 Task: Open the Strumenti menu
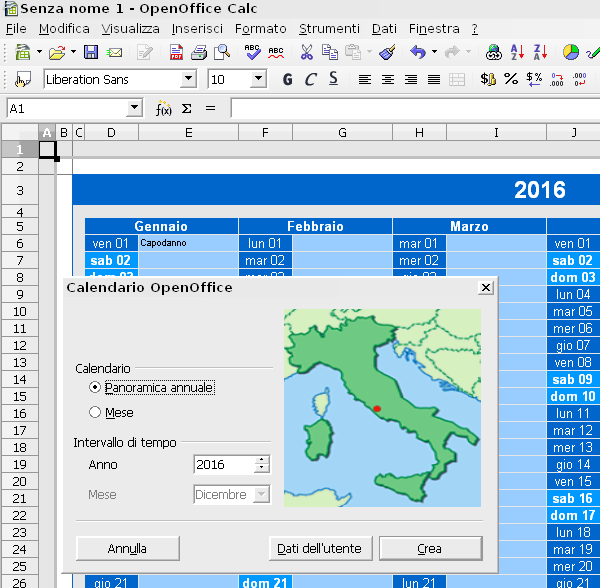pos(331,29)
